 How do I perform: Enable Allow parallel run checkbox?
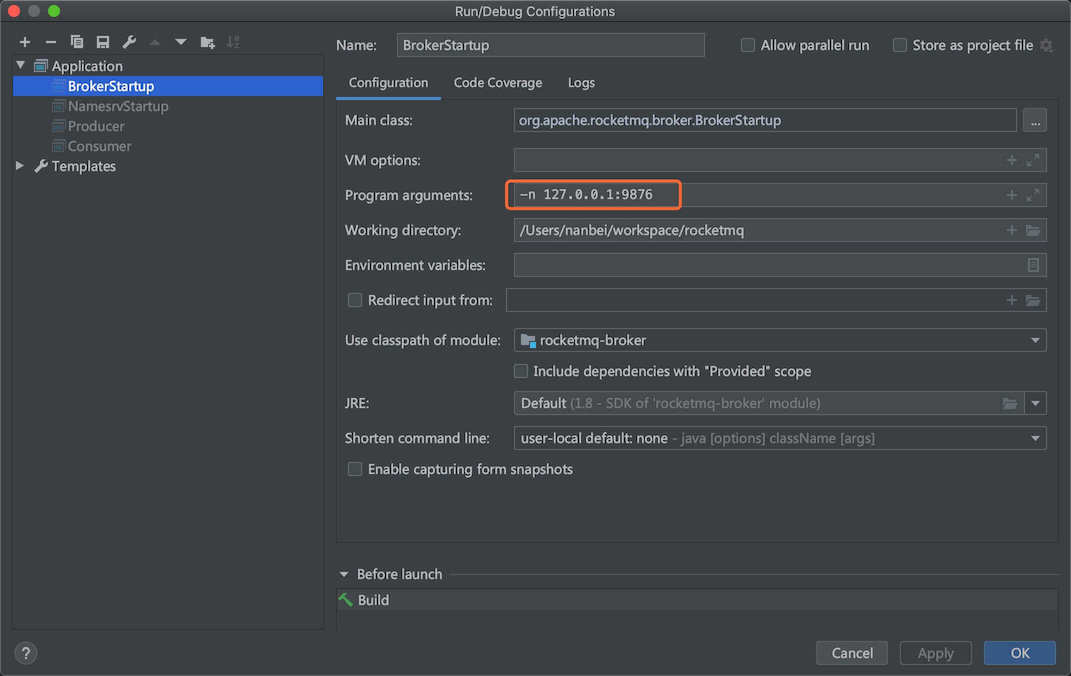(x=748, y=45)
